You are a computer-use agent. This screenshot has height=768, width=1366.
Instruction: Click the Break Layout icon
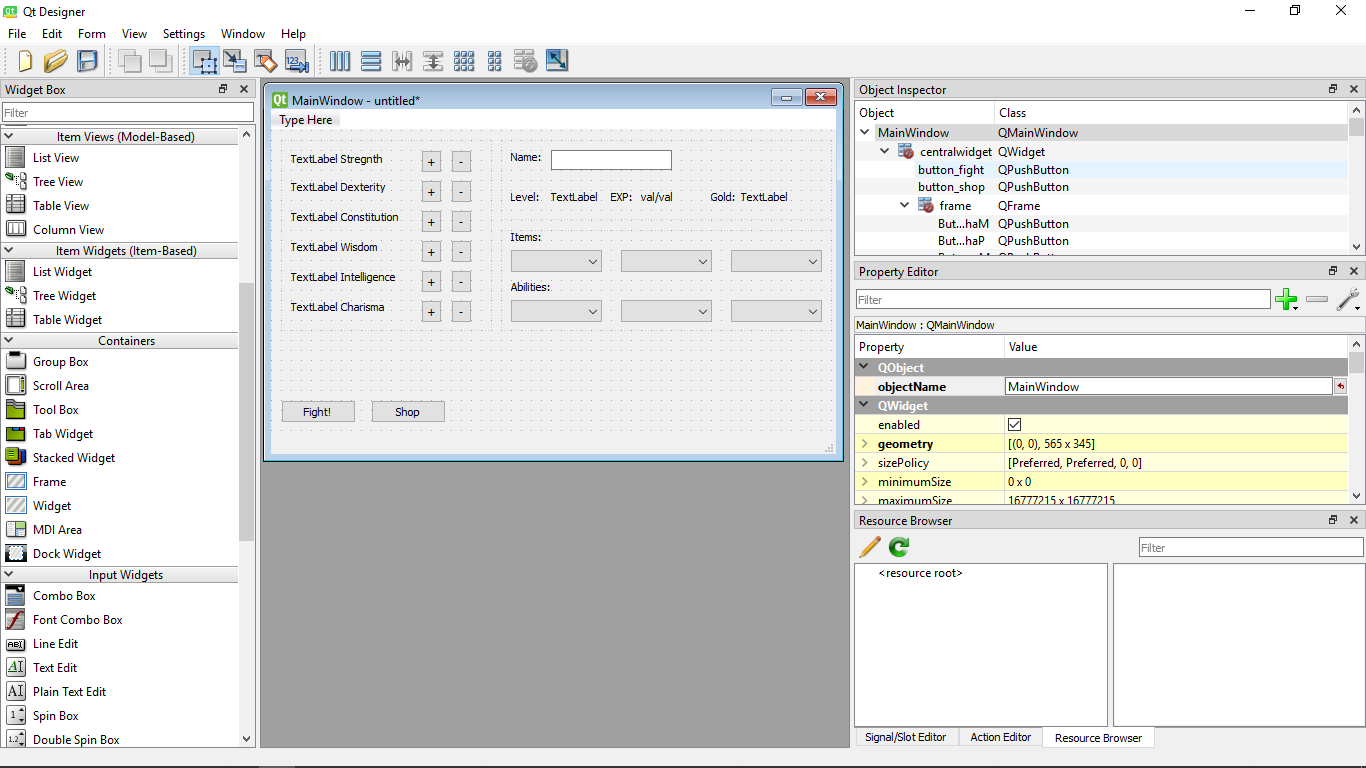pos(526,61)
